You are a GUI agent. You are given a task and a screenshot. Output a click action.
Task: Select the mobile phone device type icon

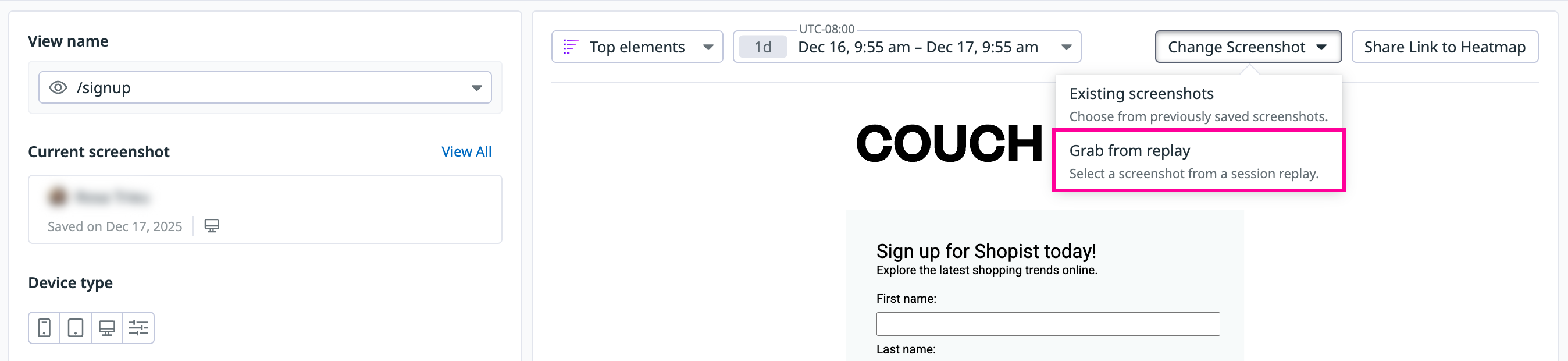[x=44, y=328]
